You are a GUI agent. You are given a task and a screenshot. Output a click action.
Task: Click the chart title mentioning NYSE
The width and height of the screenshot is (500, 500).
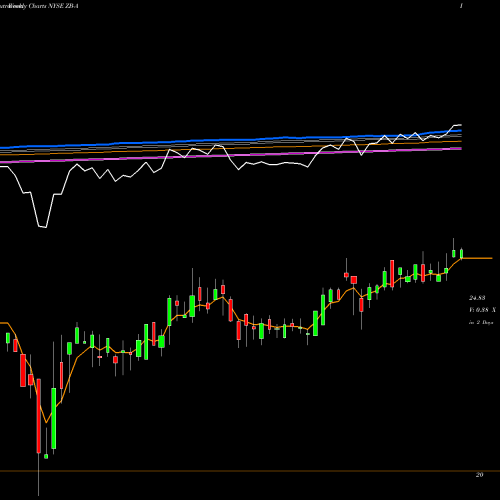point(39,6)
